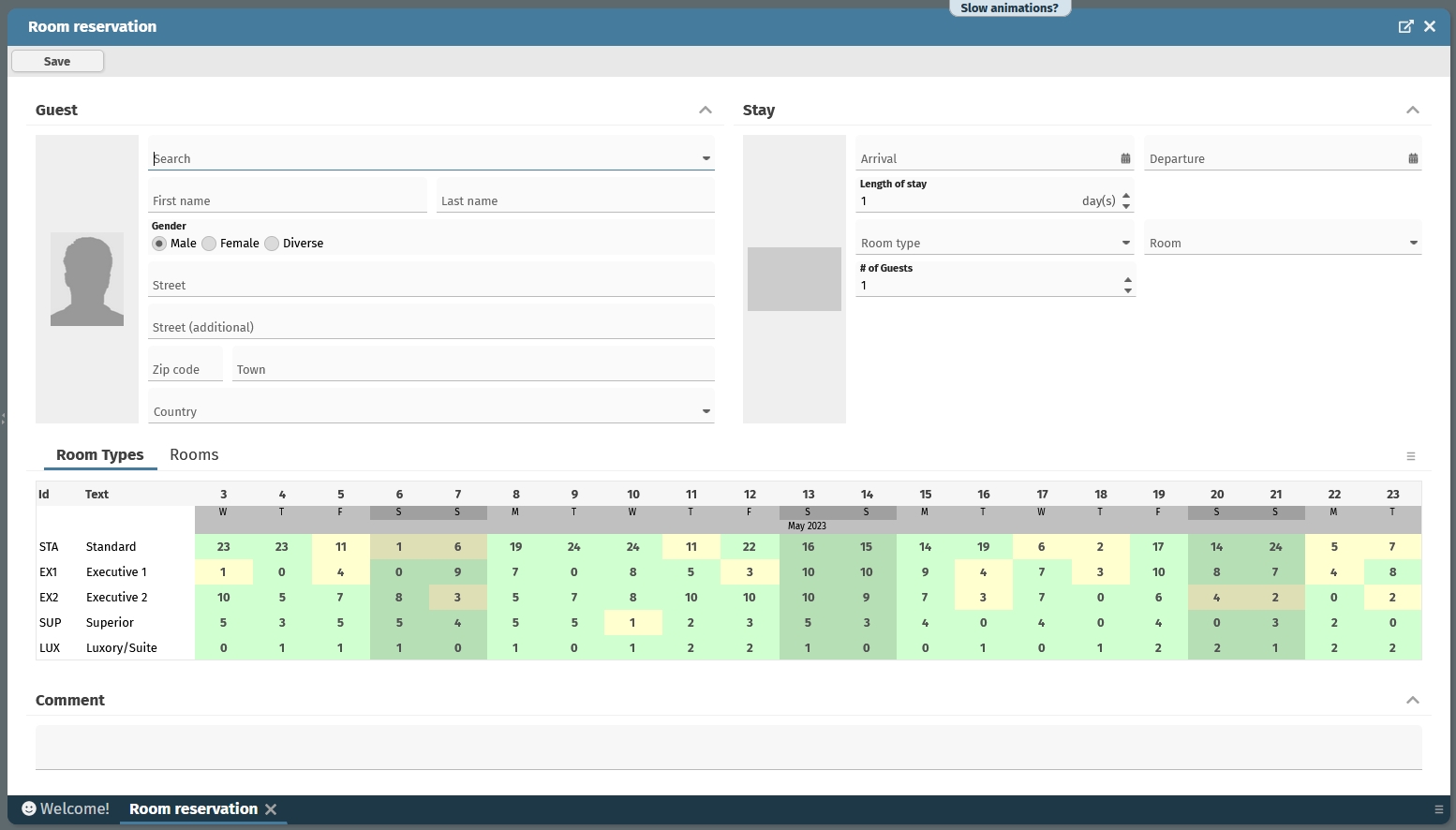This screenshot has width=1456, height=830.
Task: Open the Arrival date calendar picker
Action: (x=1125, y=158)
